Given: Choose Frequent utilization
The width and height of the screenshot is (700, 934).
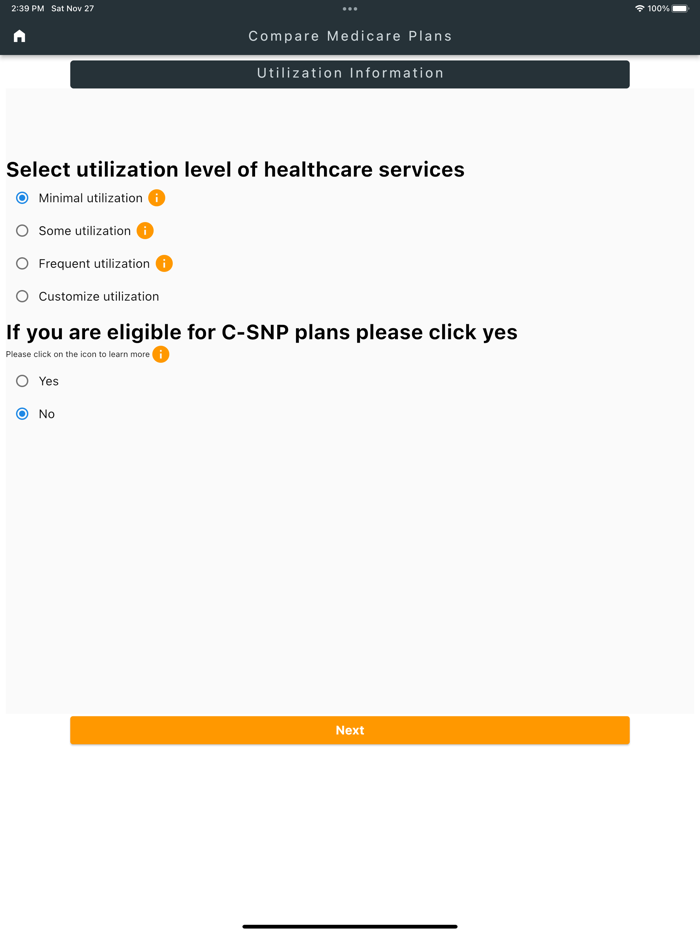Looking at the screenshot, I should click(x=22, y=263).
